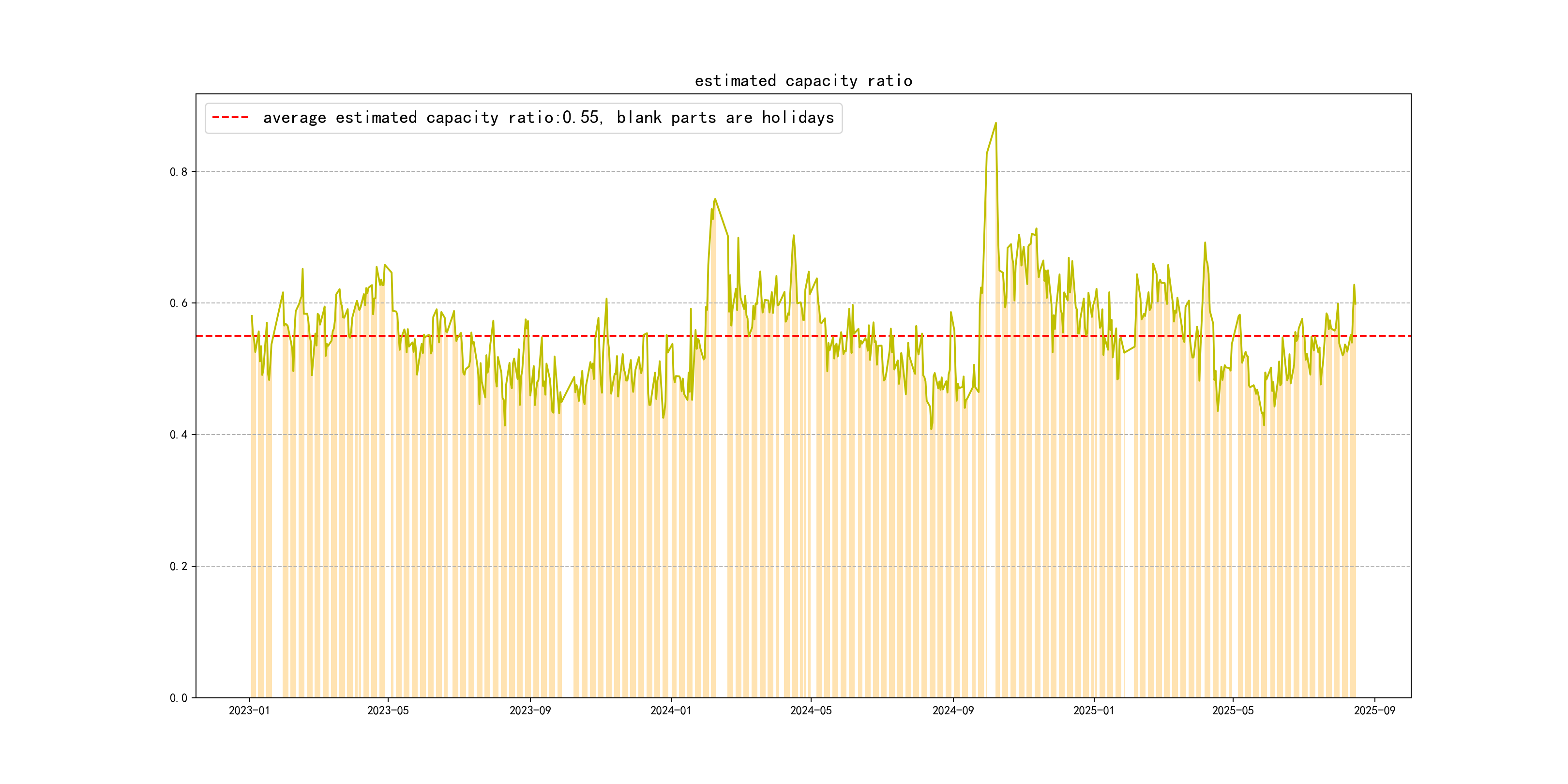Image resolution: width=1568 pixels, height=784 pixels.
Task: Click the 2023-01 x-axis label
Action: (249, 710)
